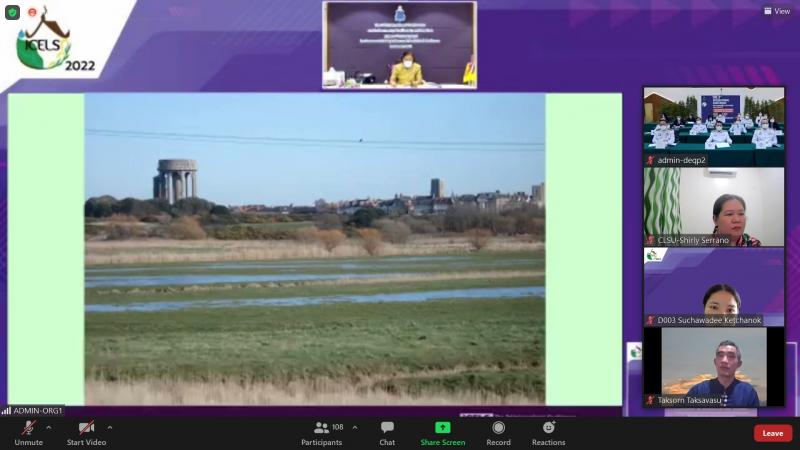800x450 pixels.
Task: Select the admin-deqp2 video thumbnail
Action: [714, 127]
